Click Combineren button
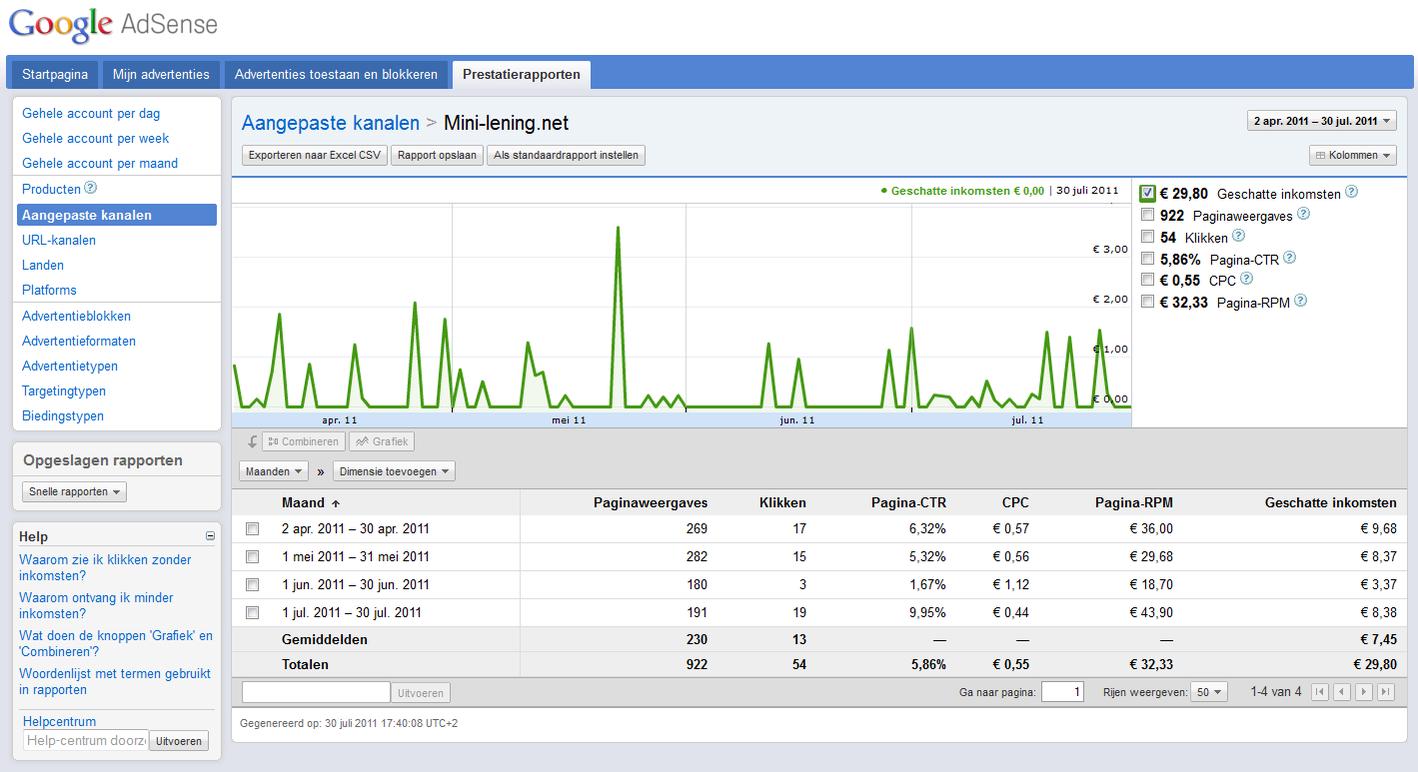Viewport: 1418px width, 772px height. [304, 441]
